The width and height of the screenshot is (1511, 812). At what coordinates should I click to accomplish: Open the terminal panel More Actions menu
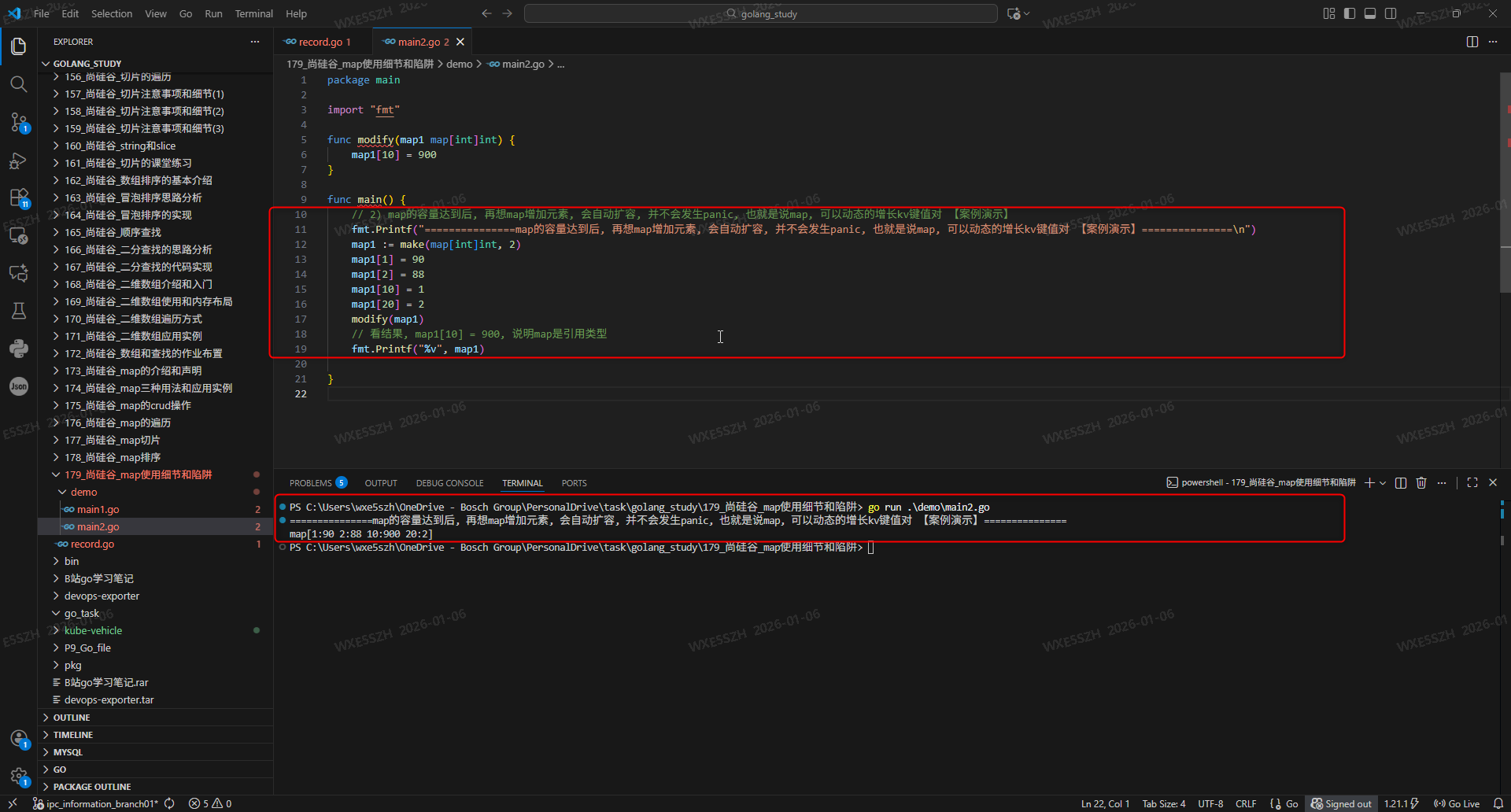click(1442, 482)
